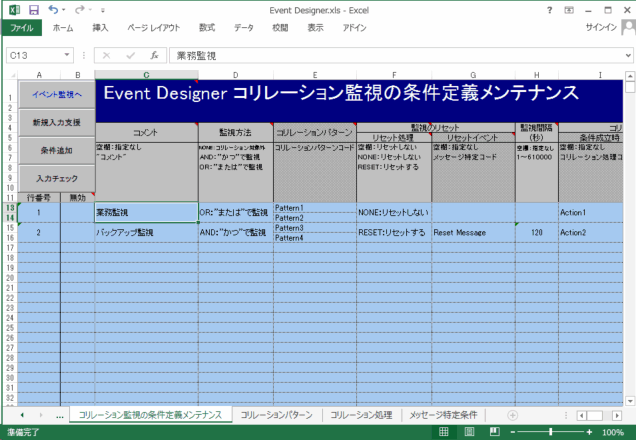Viewport: 636px width, 440px height.
Task: Select the Reset Message cell
Action: [473, 232]
